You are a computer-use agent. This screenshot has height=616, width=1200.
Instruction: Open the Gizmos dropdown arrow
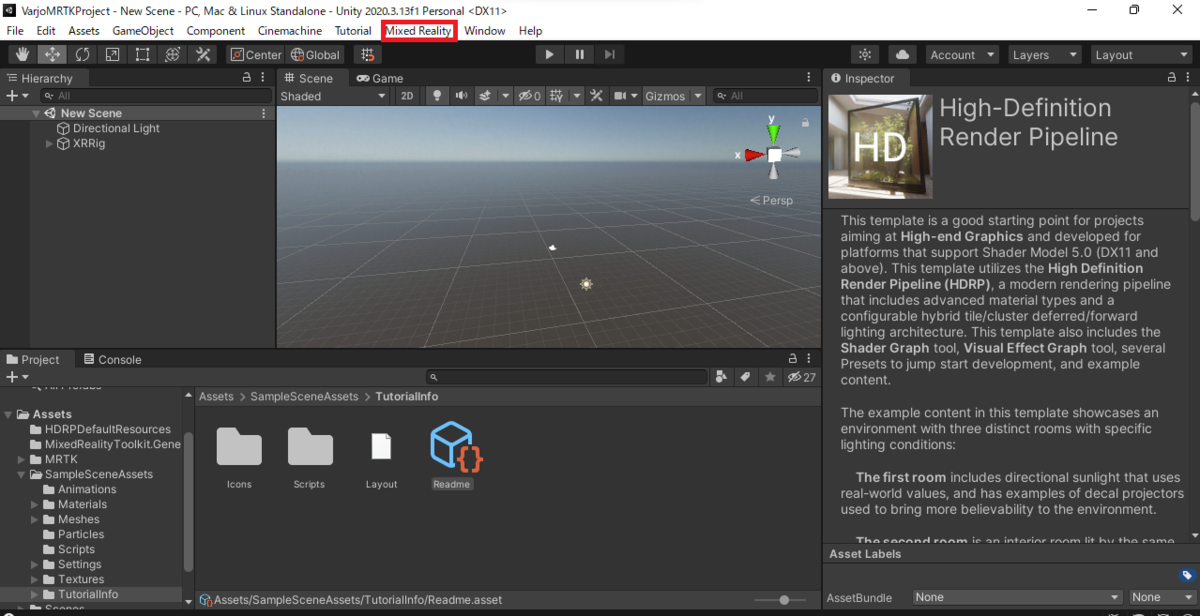pos(697,96)
